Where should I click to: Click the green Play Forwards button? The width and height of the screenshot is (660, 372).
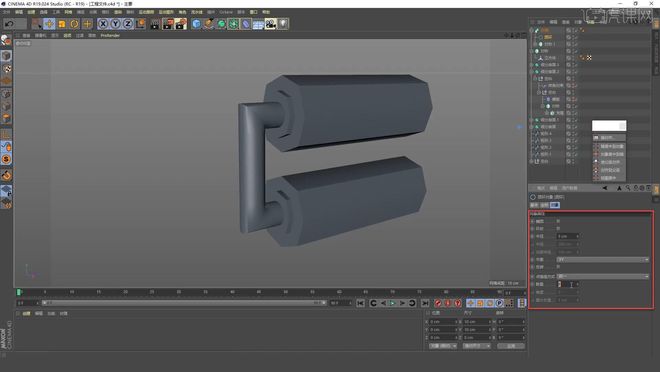393,303
